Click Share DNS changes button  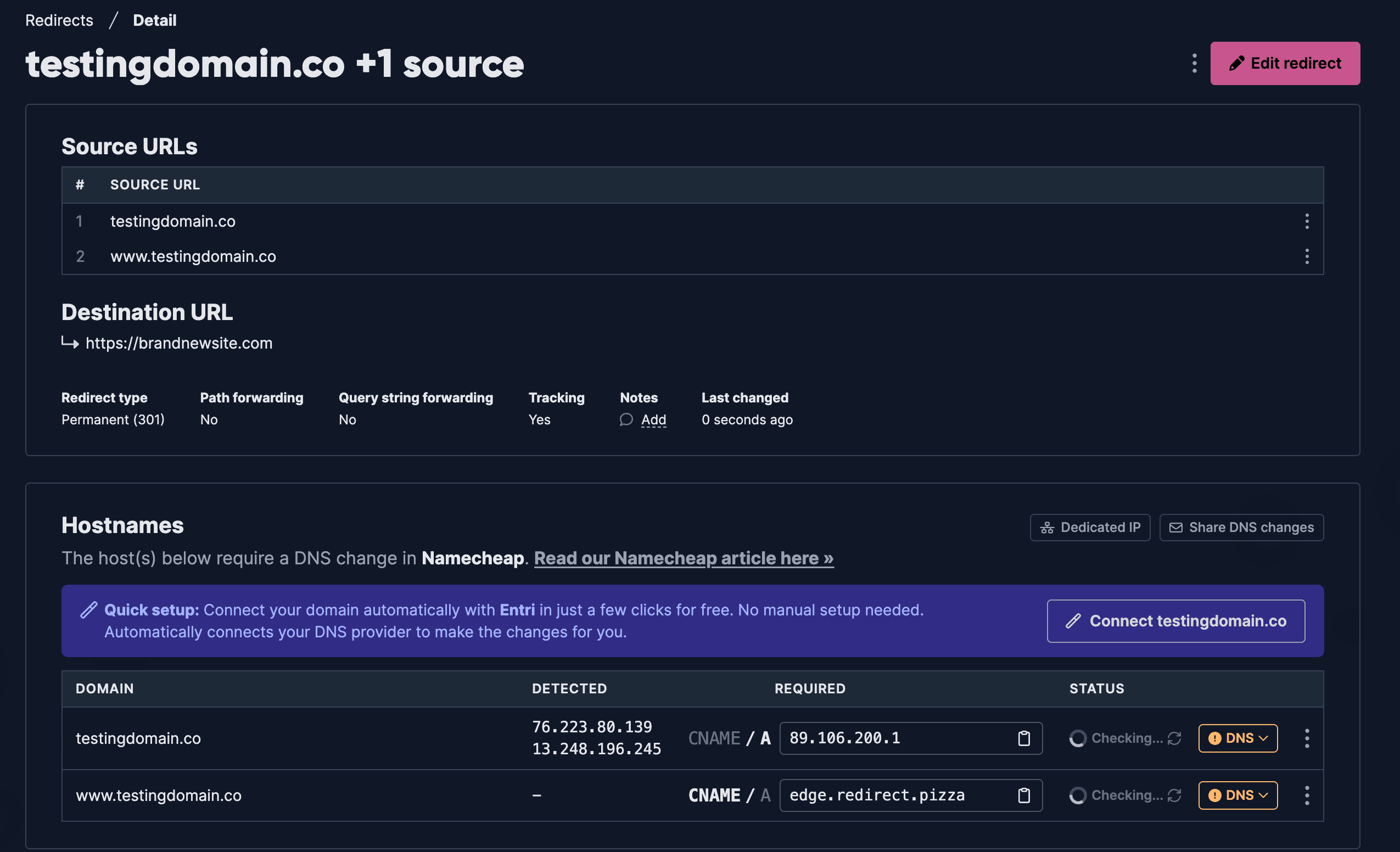click(1241, 528)
